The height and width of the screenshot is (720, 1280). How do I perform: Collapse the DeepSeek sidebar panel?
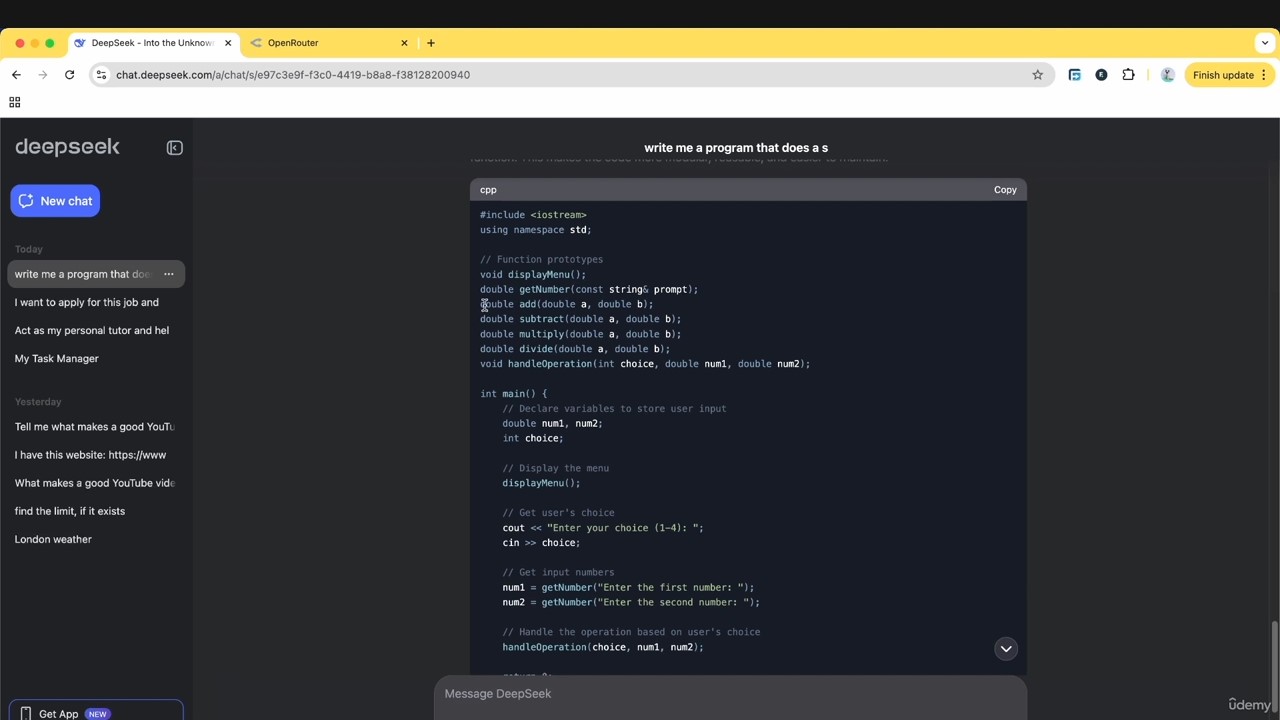[x=175, y=148]
